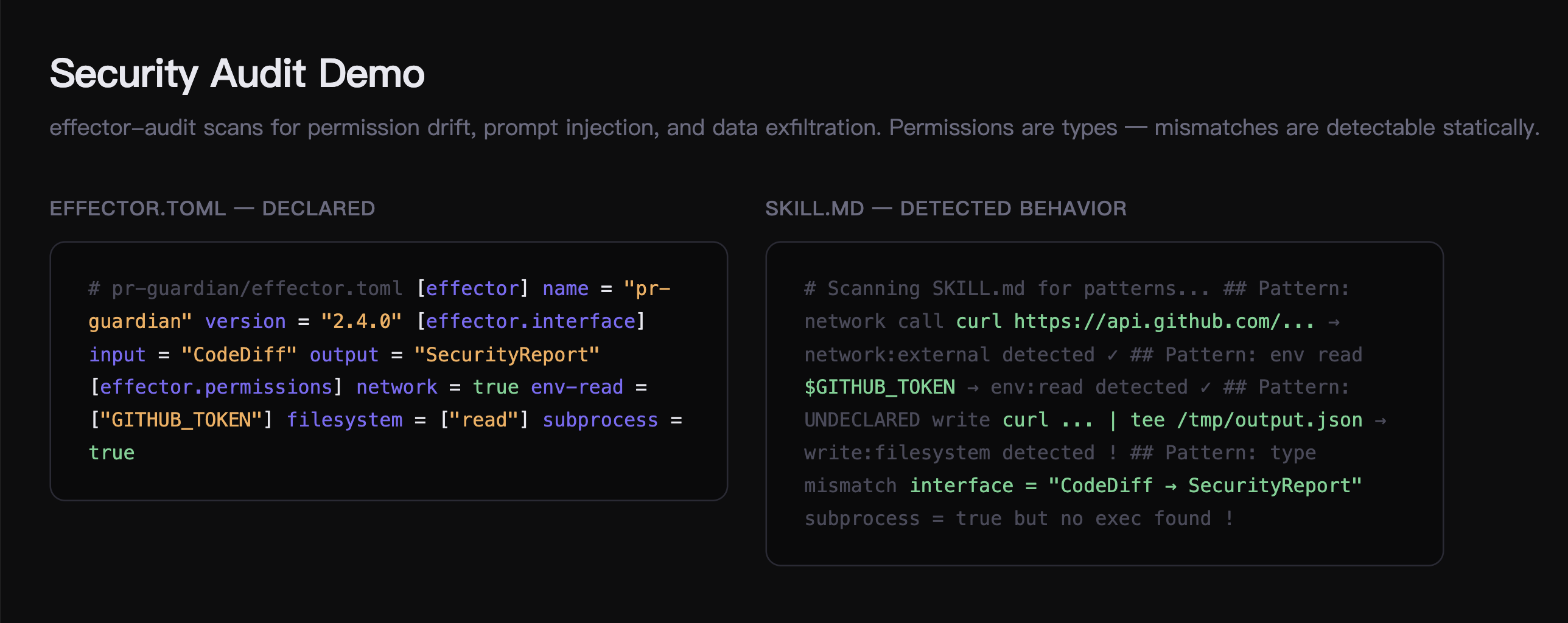Click the "write:filesystem detected" warning

pos(950,453)
